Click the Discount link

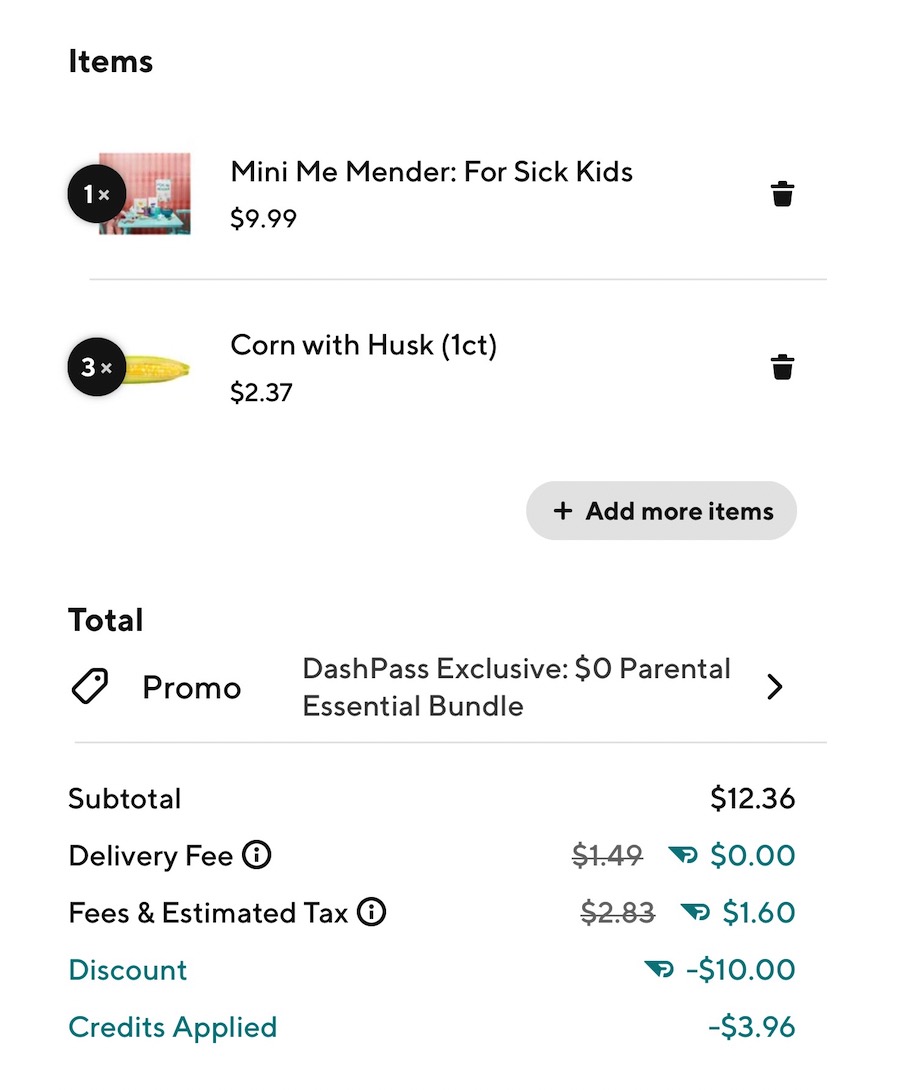127,969
